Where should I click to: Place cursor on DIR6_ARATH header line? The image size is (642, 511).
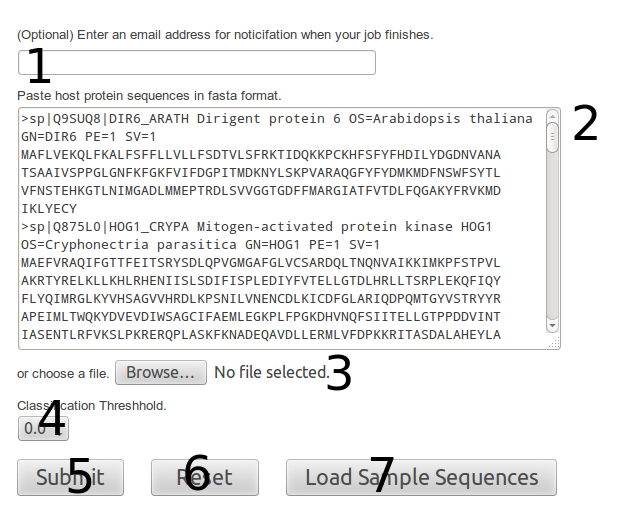pyautogui.click(x=277, y=119)
